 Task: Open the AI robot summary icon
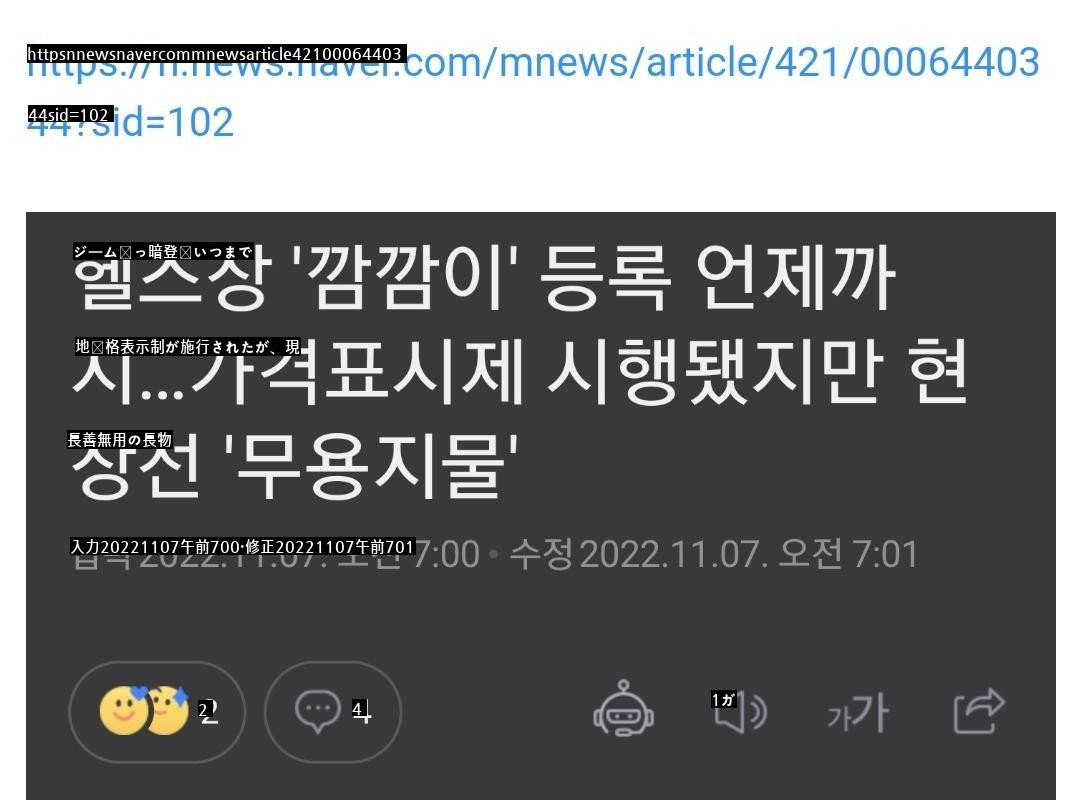tap(623, 710)
